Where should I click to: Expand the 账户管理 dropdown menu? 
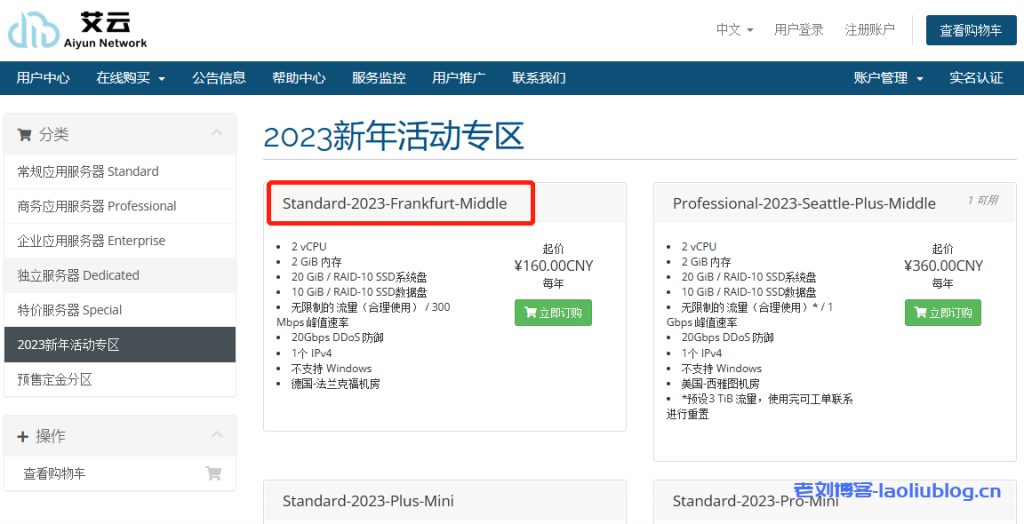[888, 78]
